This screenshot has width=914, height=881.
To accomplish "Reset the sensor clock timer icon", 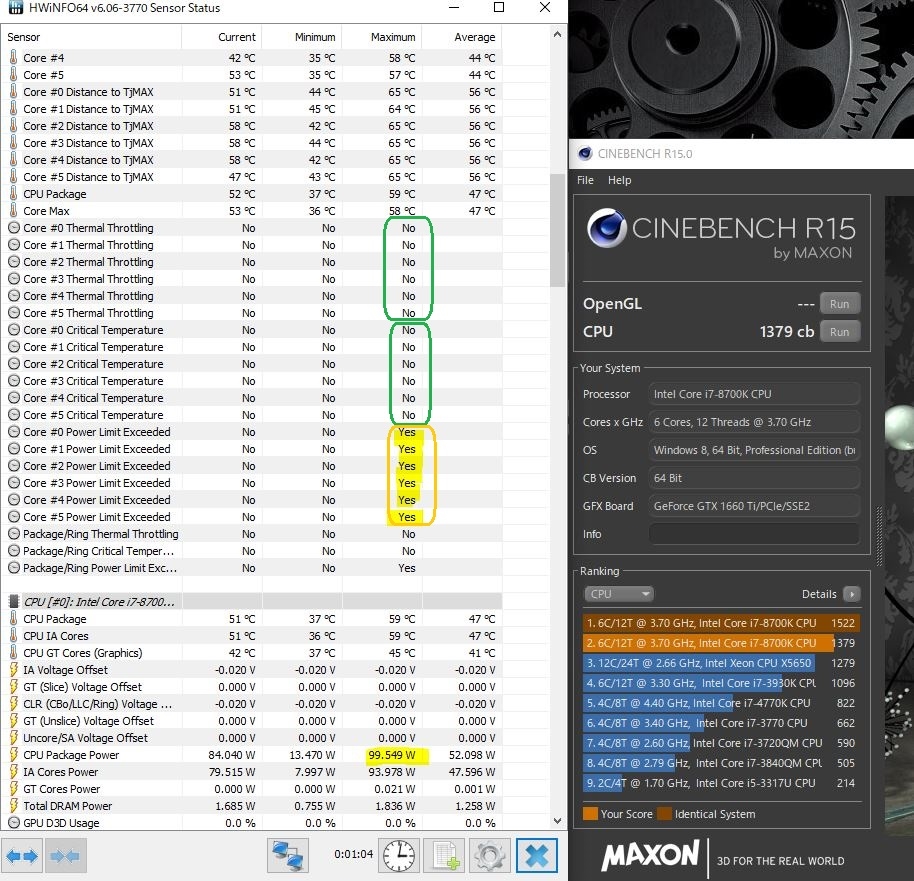I will click(x=399, y=855).
